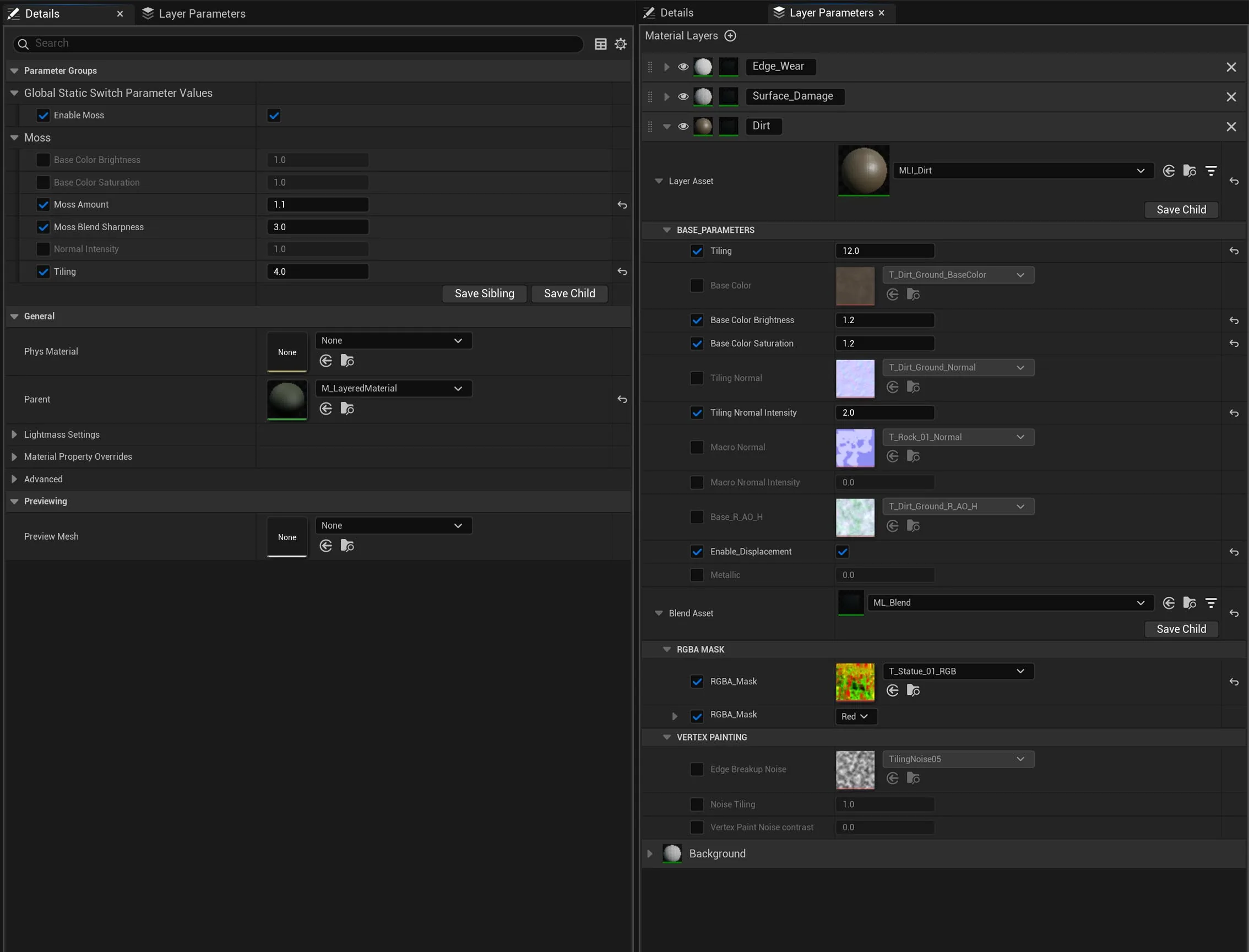The width and height of the screenshot is (1249, 952).
Task: Reset Moss Tiling to default
Action: (622, 271)
